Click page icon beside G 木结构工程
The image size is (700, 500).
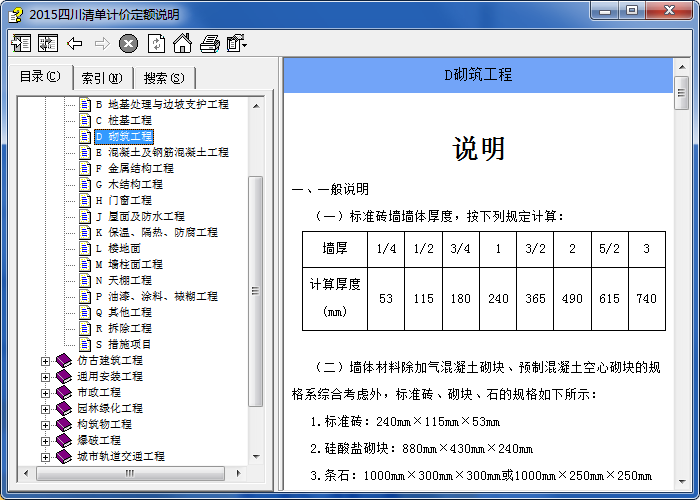85,184
